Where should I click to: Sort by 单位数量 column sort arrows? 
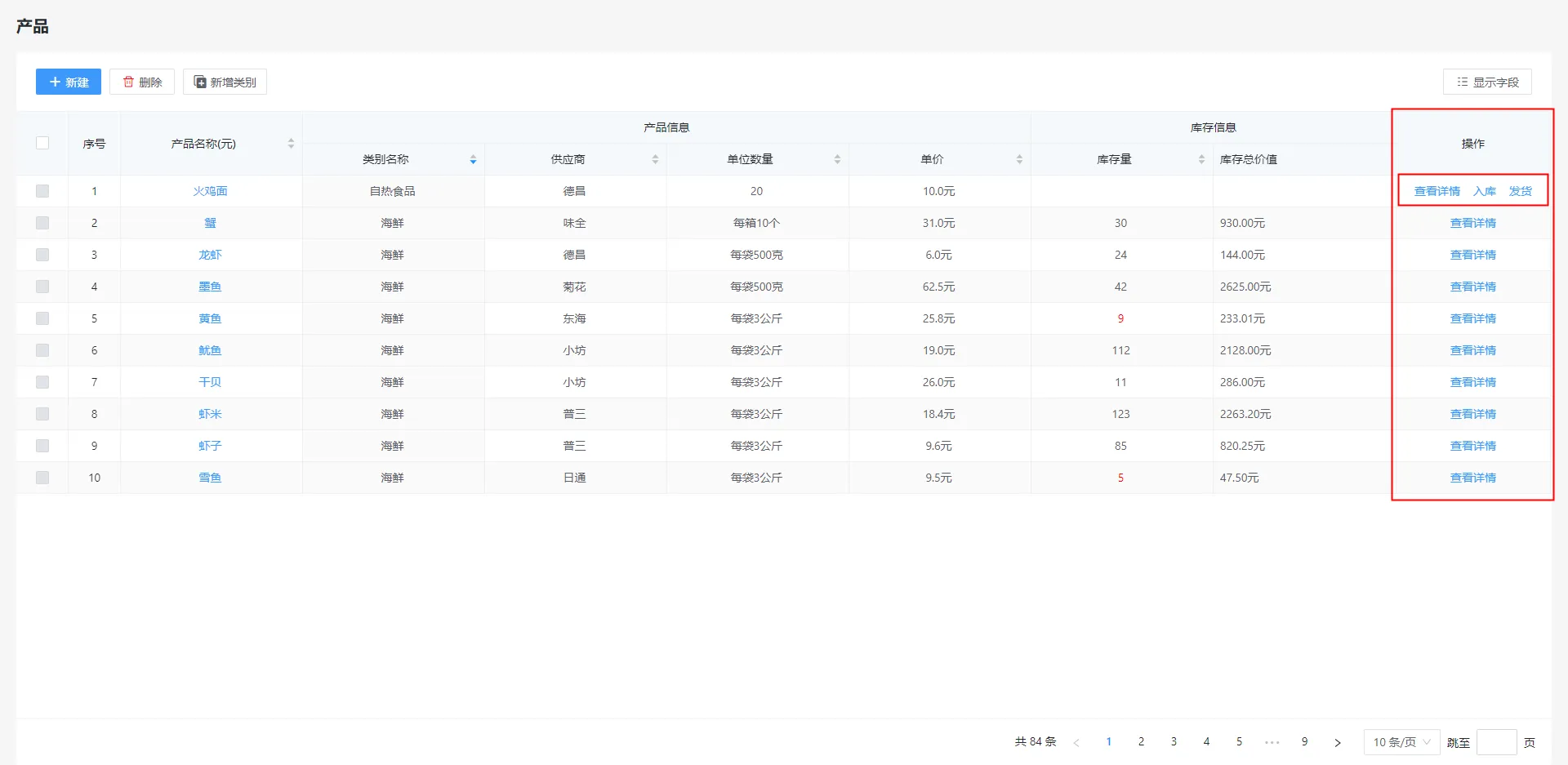837,159
